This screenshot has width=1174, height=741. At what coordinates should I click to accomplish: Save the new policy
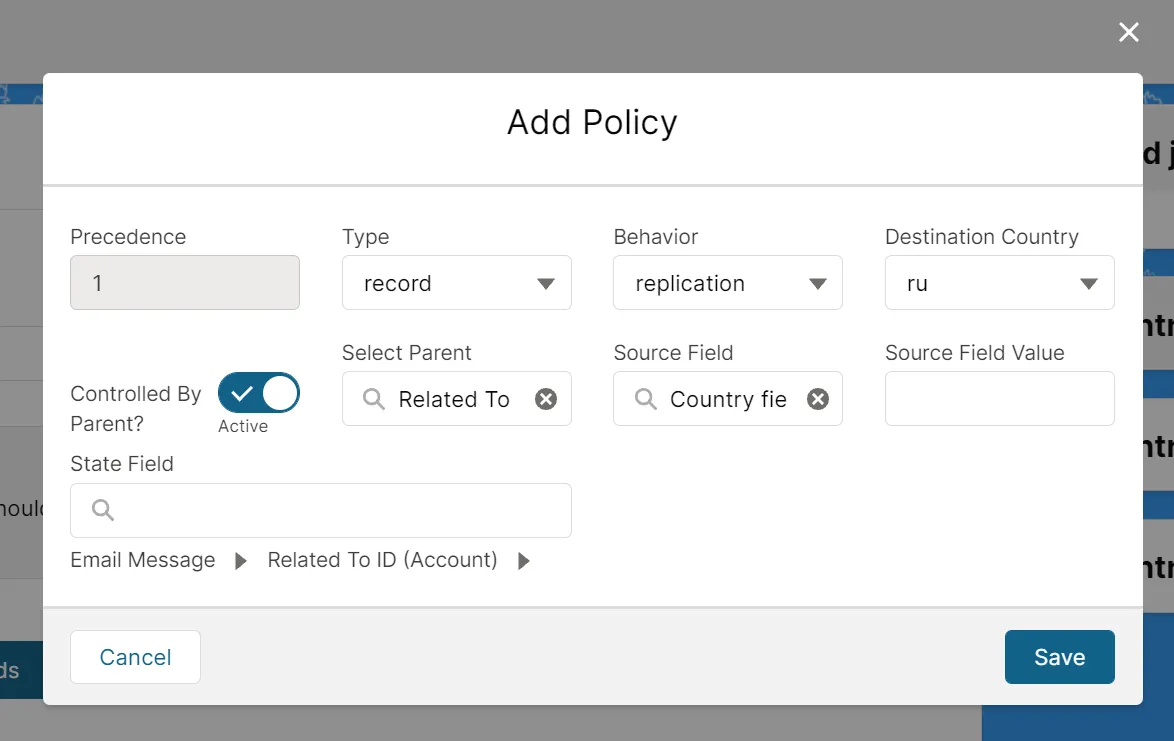pos(1059,657)
